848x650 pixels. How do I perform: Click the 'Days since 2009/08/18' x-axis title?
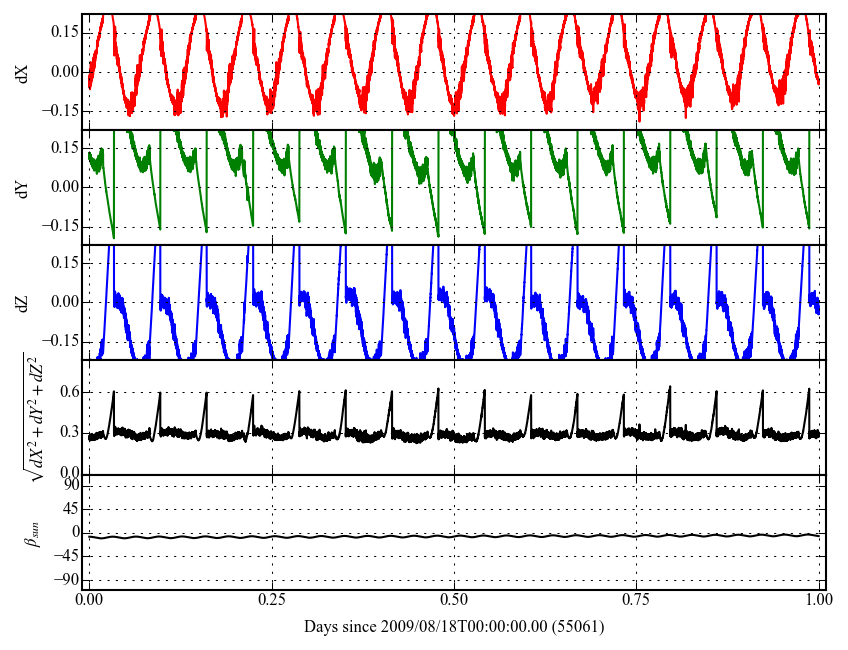point(453,627)
